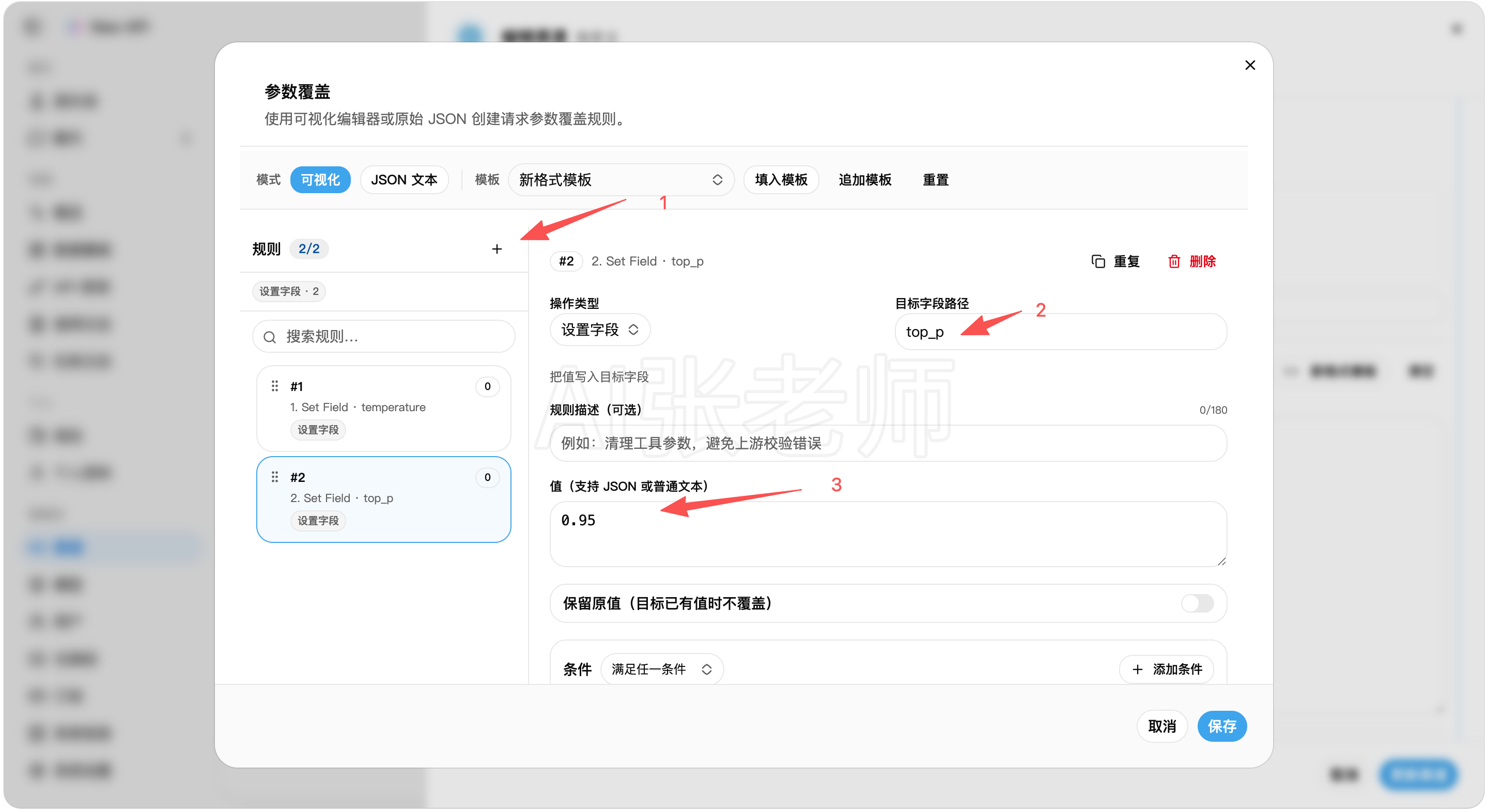Click the 0/180 character counter
The image size is (1488, 812).
1213,410
